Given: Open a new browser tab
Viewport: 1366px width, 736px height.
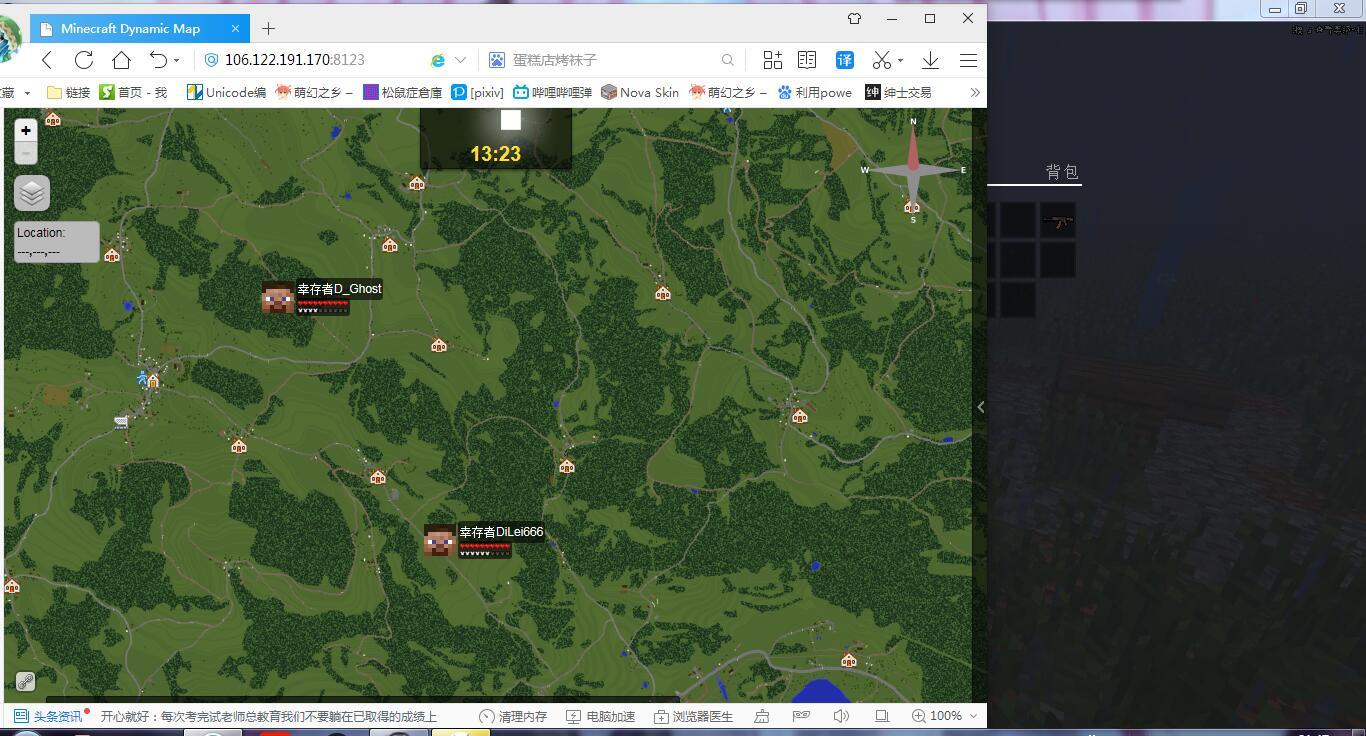Looking at the screenshot, I should pyautogui.click(x=268, y=28).
